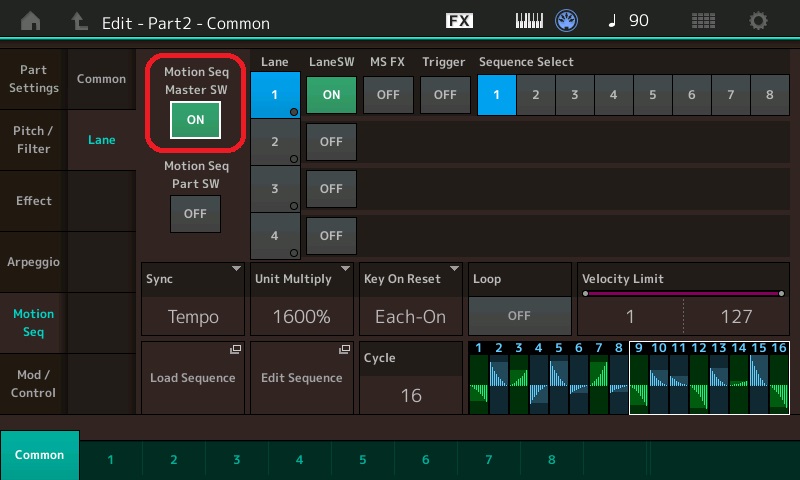Open the Key On Reset dropdown
This screenshot has width=800, height=480.
point(410,299)
